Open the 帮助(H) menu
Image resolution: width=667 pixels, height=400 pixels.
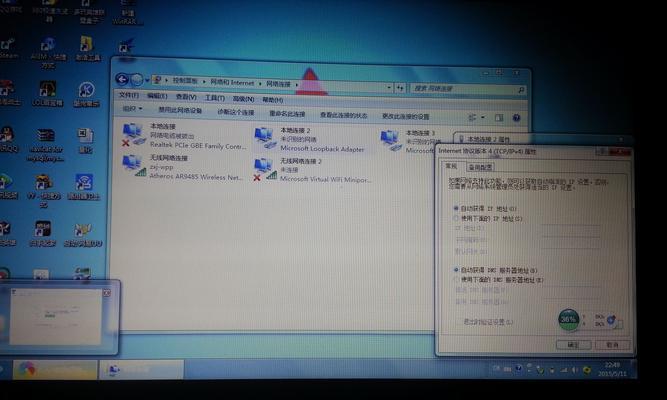(272, 100)
